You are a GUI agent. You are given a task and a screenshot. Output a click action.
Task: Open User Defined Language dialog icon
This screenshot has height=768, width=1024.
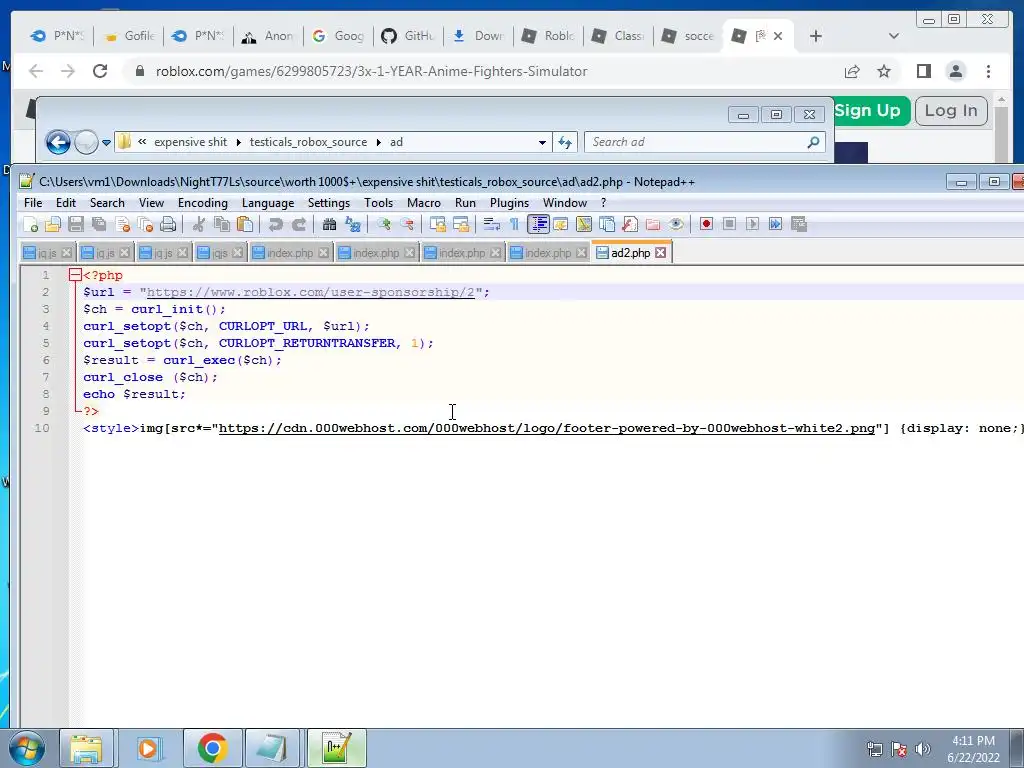point(560,225)
